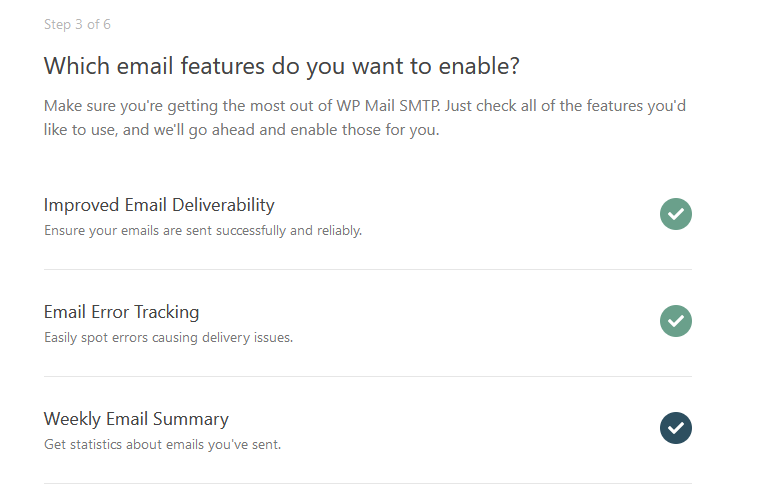Click the divider below Weekly Email Summary
The height and width of the screenshot is (490, 764).
(368, 484)
